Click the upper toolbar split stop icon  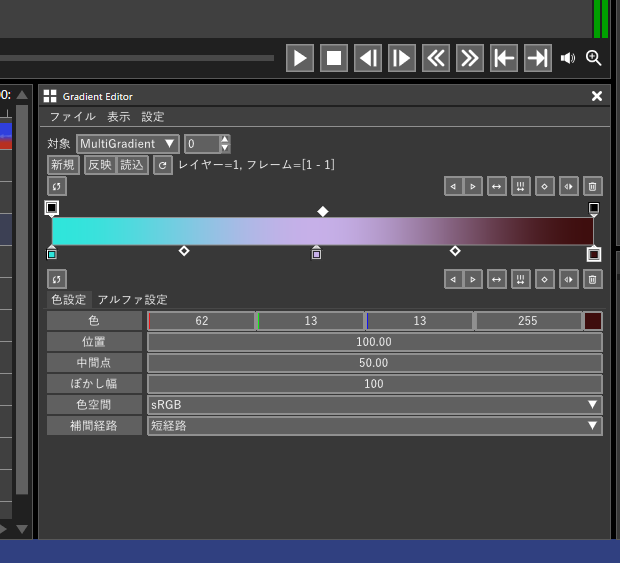[x=569, y=186]
